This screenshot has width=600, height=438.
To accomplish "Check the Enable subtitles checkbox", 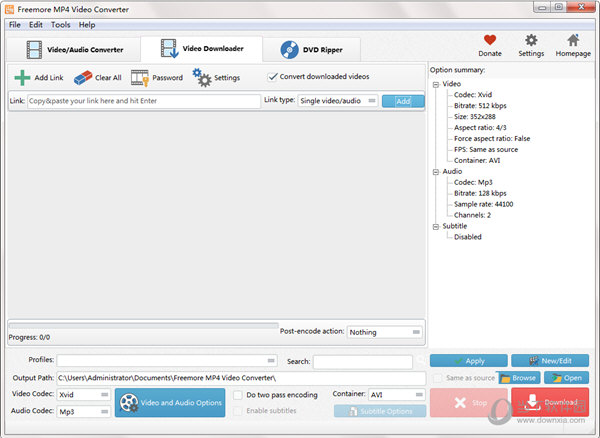I will 238,411.
